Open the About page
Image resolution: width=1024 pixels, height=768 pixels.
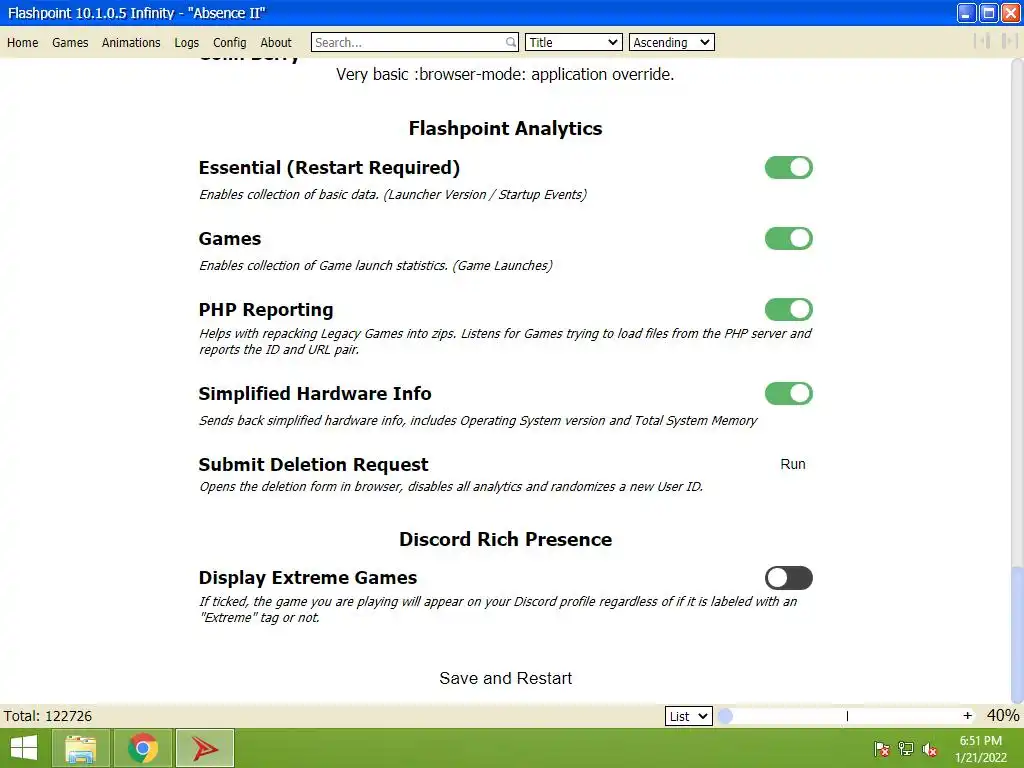point(276,42)
